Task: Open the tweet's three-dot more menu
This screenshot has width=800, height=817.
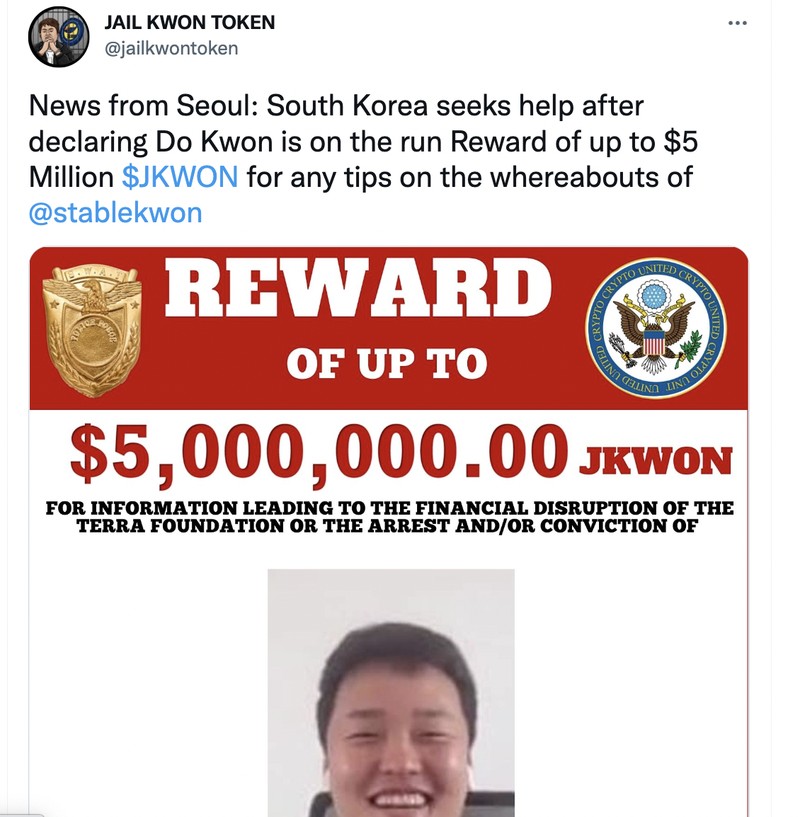Action: pos(738,23)
